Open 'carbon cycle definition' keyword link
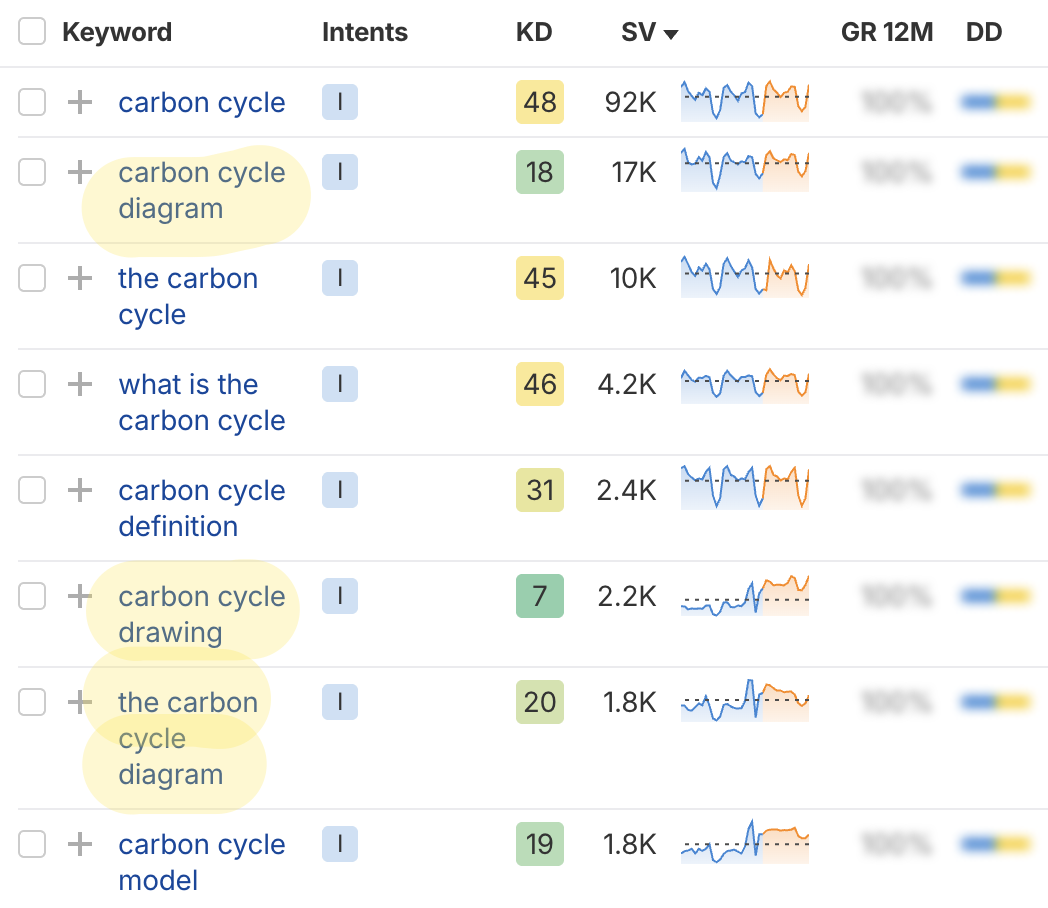 coord(202,508)
